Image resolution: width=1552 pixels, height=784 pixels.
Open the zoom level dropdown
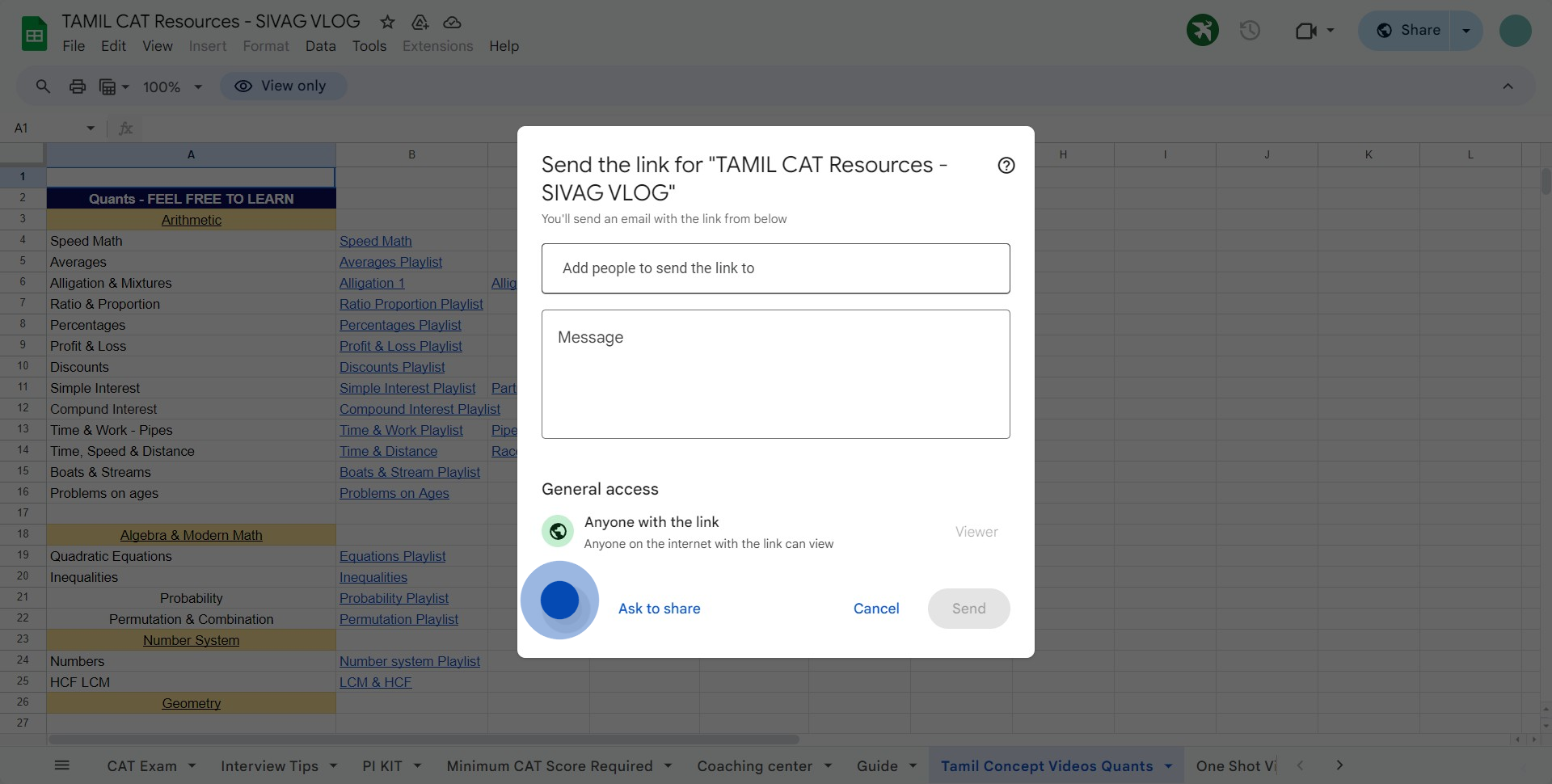click(x=172, y=86)
